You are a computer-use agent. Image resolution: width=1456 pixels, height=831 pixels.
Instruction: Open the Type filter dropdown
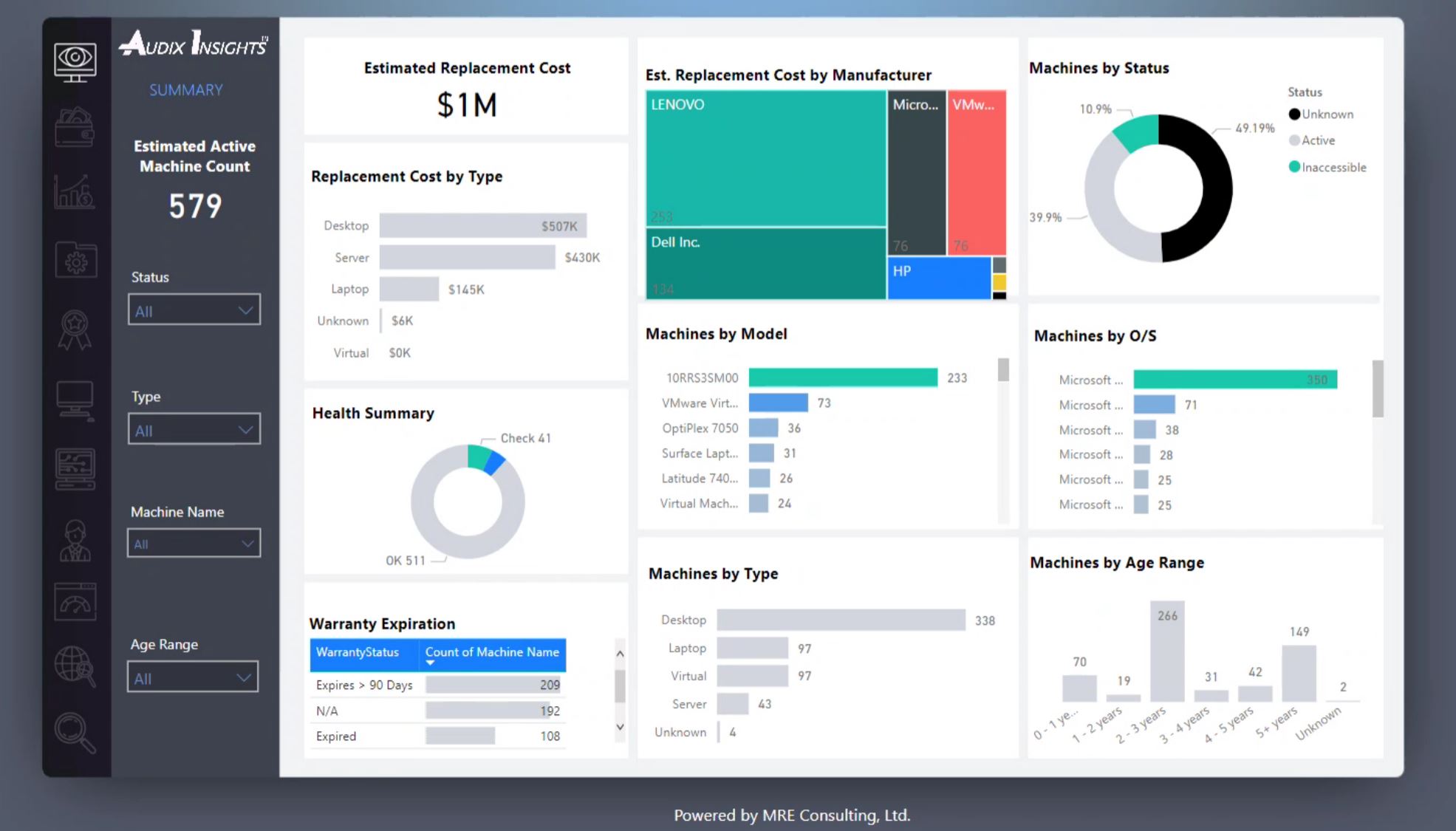pos(194,429)
